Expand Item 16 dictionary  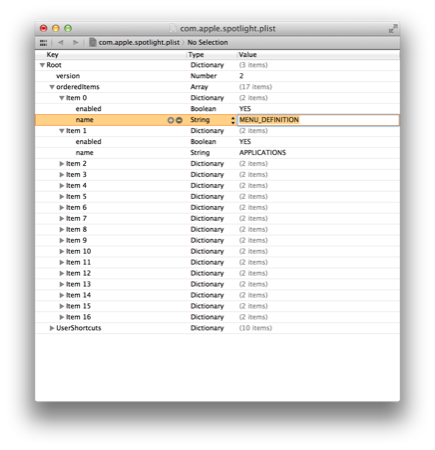pyautogui.click(x=62, y=317)
